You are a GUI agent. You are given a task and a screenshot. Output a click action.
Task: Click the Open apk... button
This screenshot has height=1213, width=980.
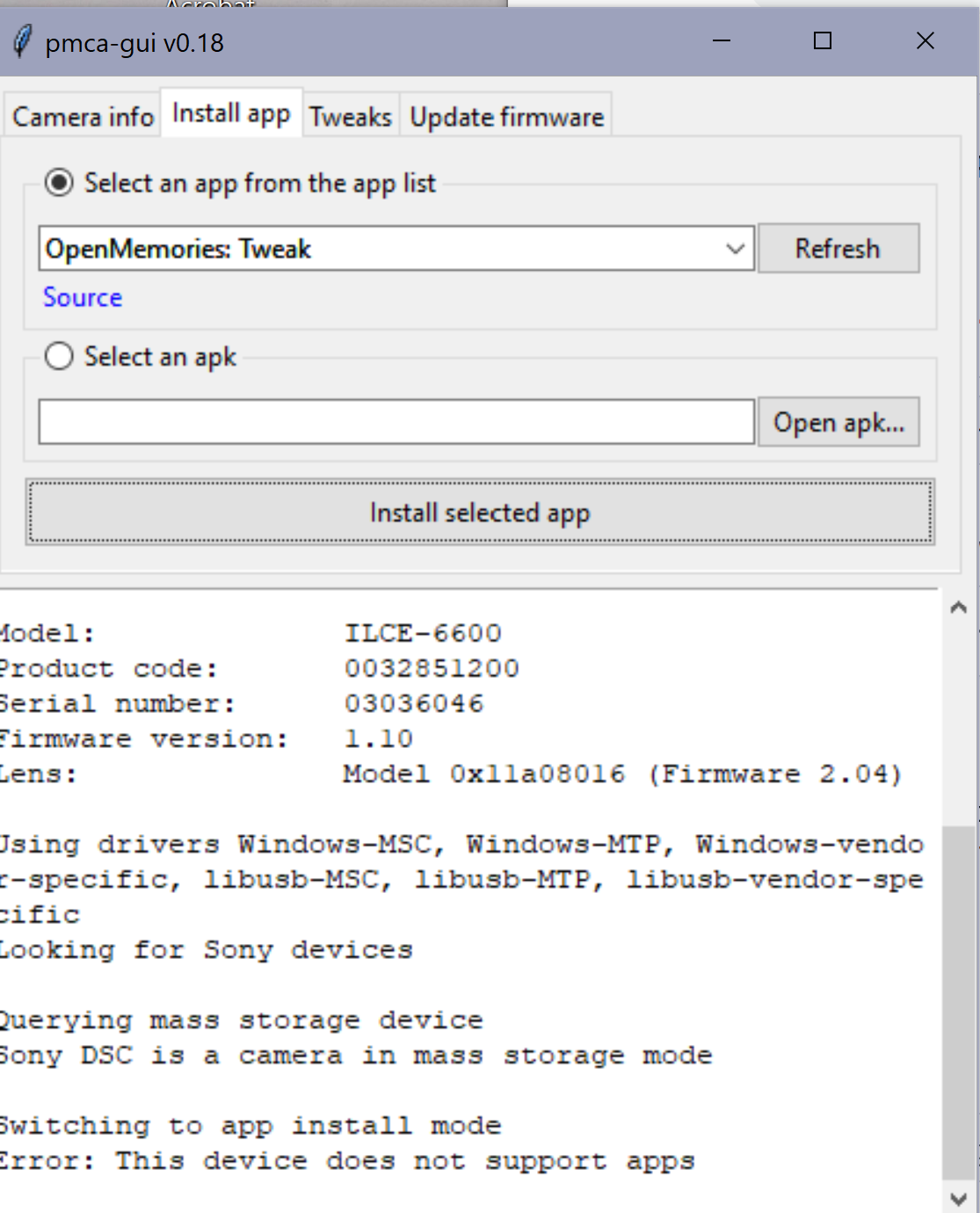838,422
